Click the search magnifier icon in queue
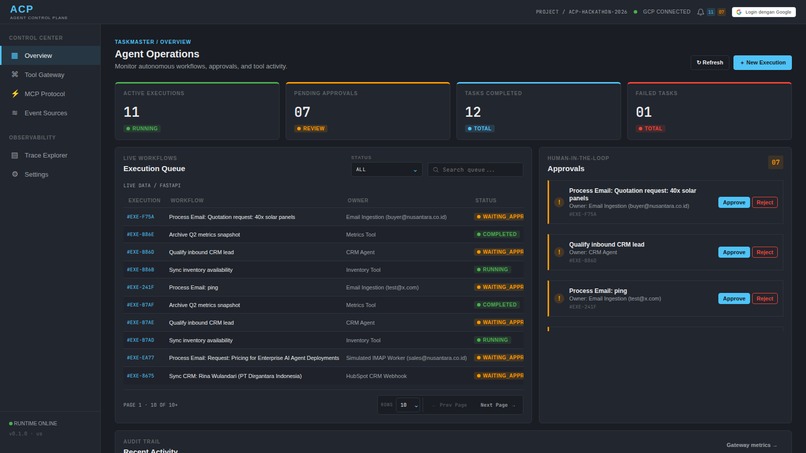The height and width of the screenshot is (453, 806). (436, 170)
